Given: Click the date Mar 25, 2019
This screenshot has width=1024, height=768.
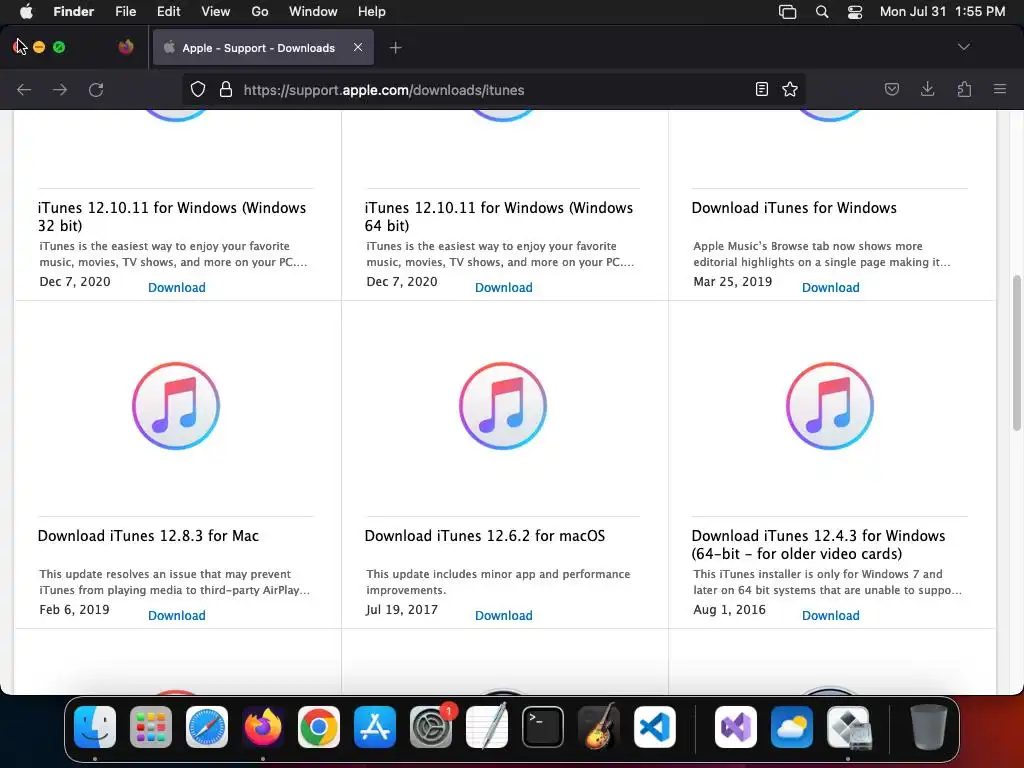Looking at the screenshot, I should (733, 281).
